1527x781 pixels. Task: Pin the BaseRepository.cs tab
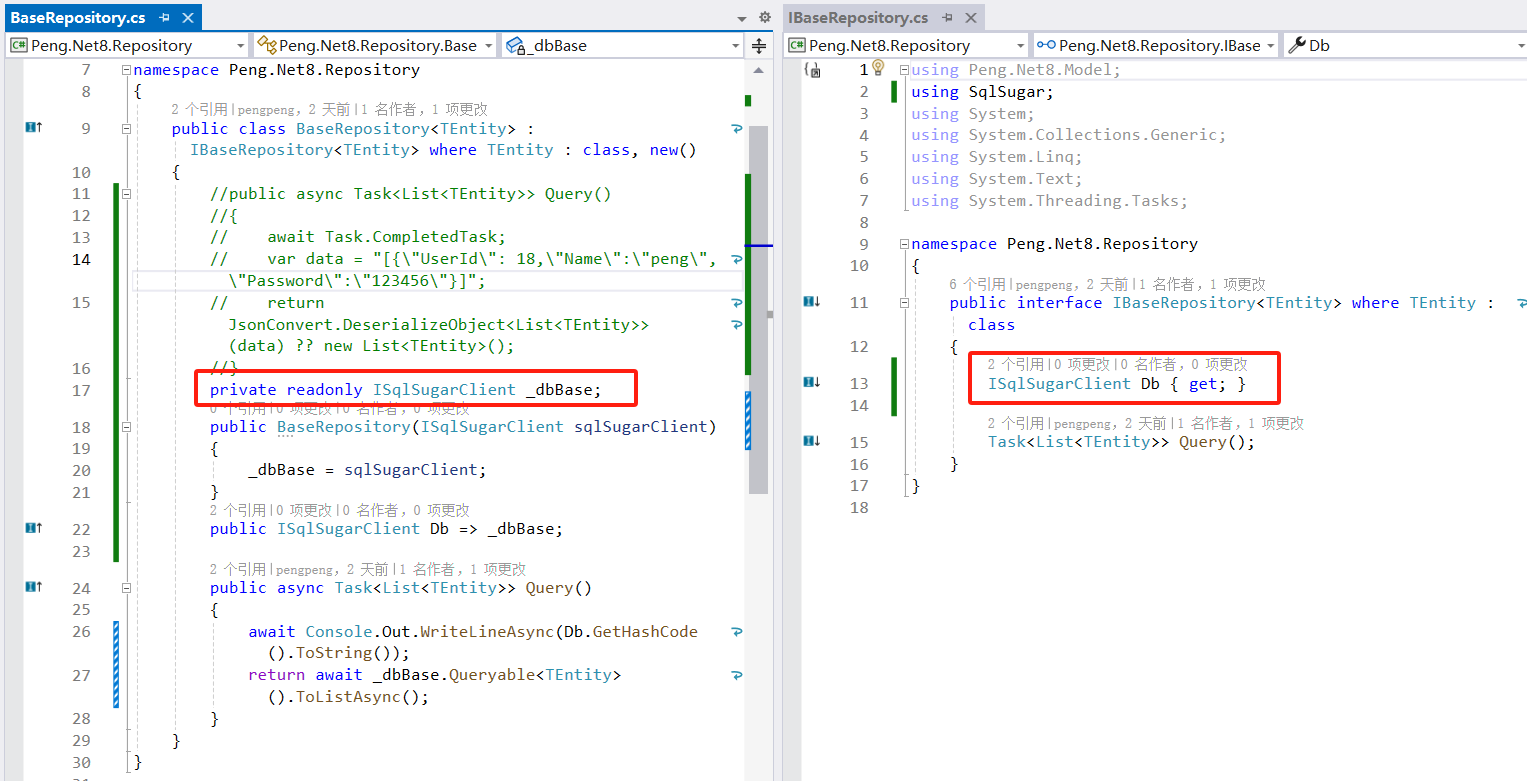coord(165,18)
